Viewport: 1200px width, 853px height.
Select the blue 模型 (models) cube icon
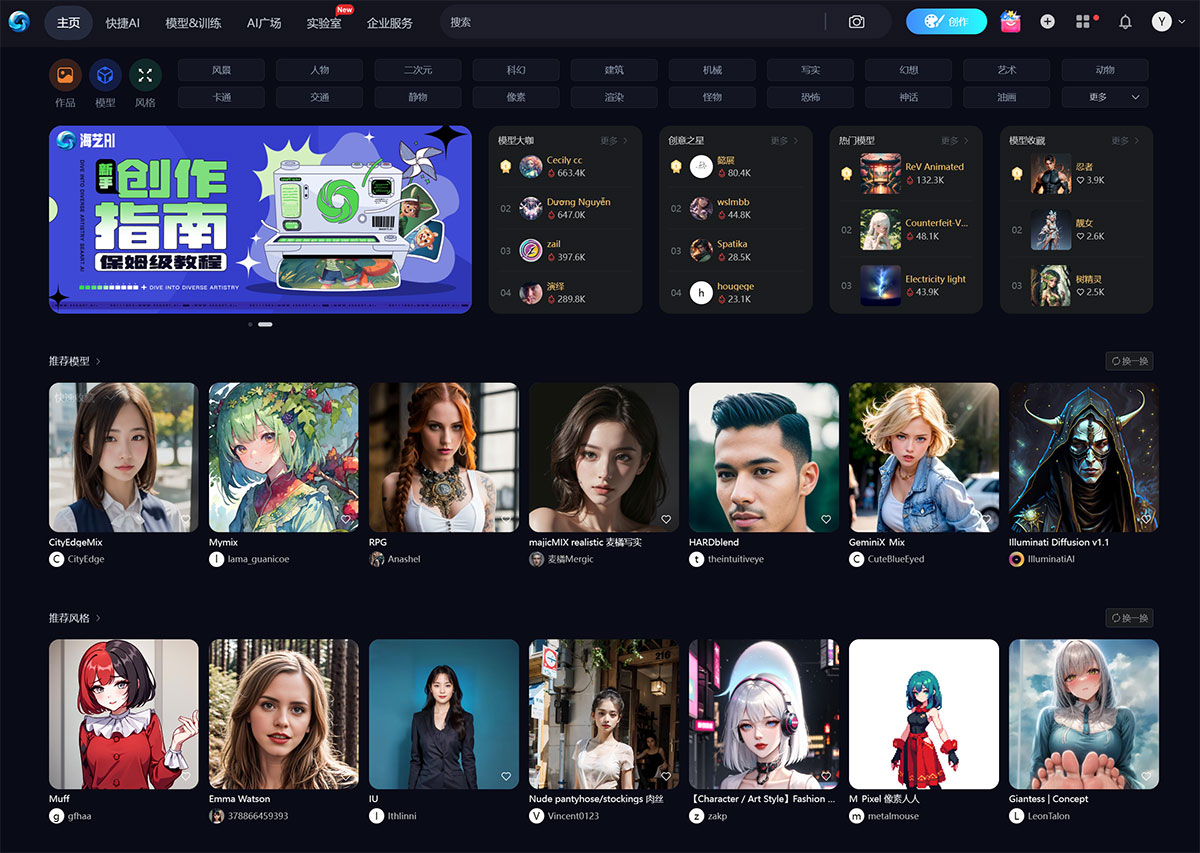click(x=105, y=74)
